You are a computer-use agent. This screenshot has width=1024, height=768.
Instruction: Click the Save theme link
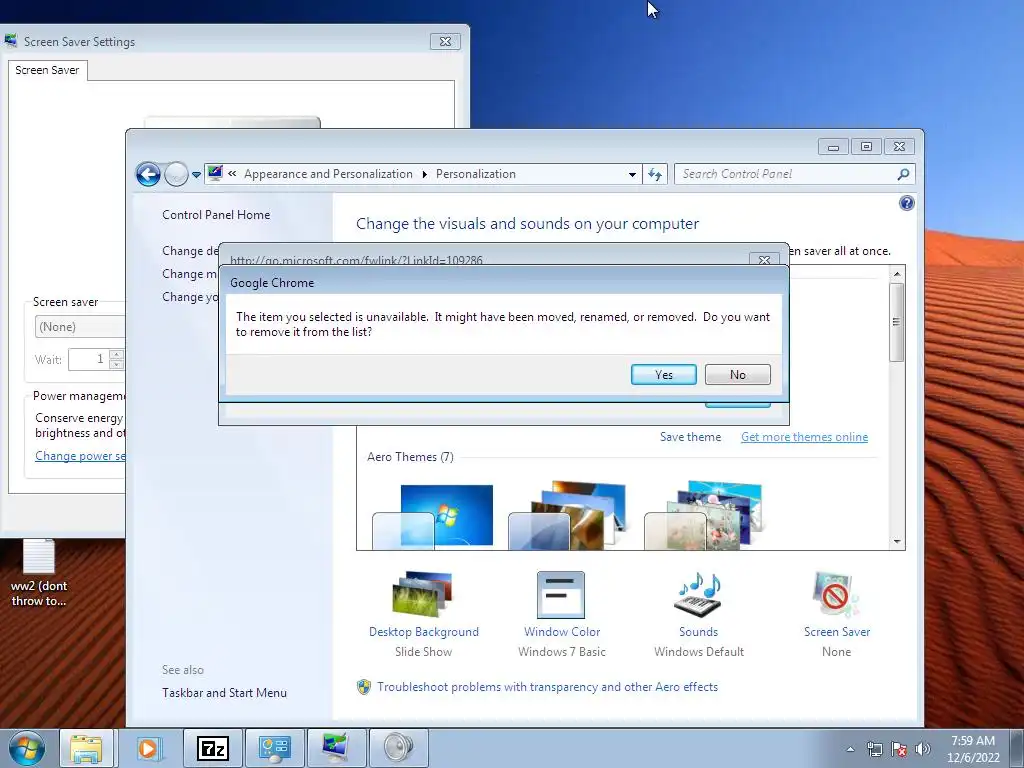[x=690, y=437]
